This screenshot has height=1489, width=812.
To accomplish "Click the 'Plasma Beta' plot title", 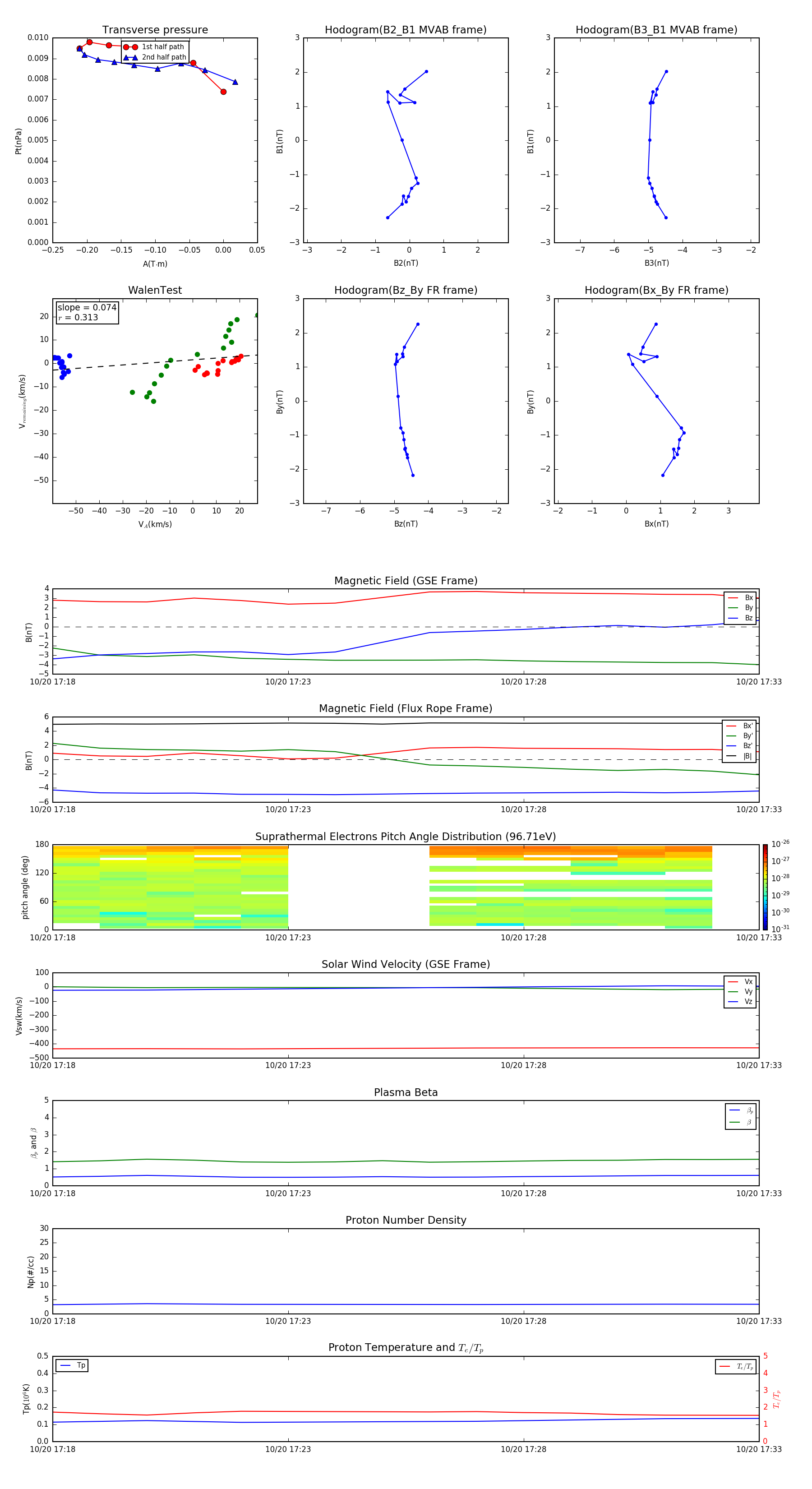I will point(406,1093).
